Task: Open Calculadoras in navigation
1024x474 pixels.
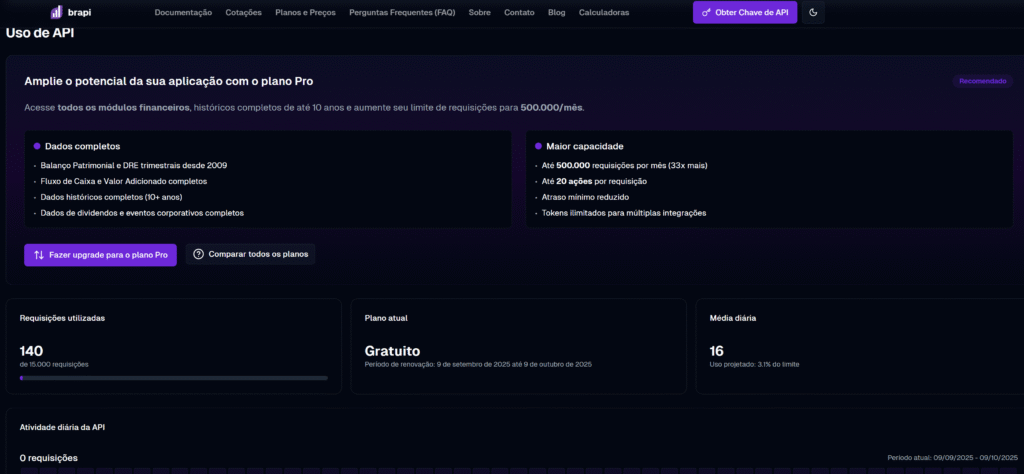Action: (604, 12)
